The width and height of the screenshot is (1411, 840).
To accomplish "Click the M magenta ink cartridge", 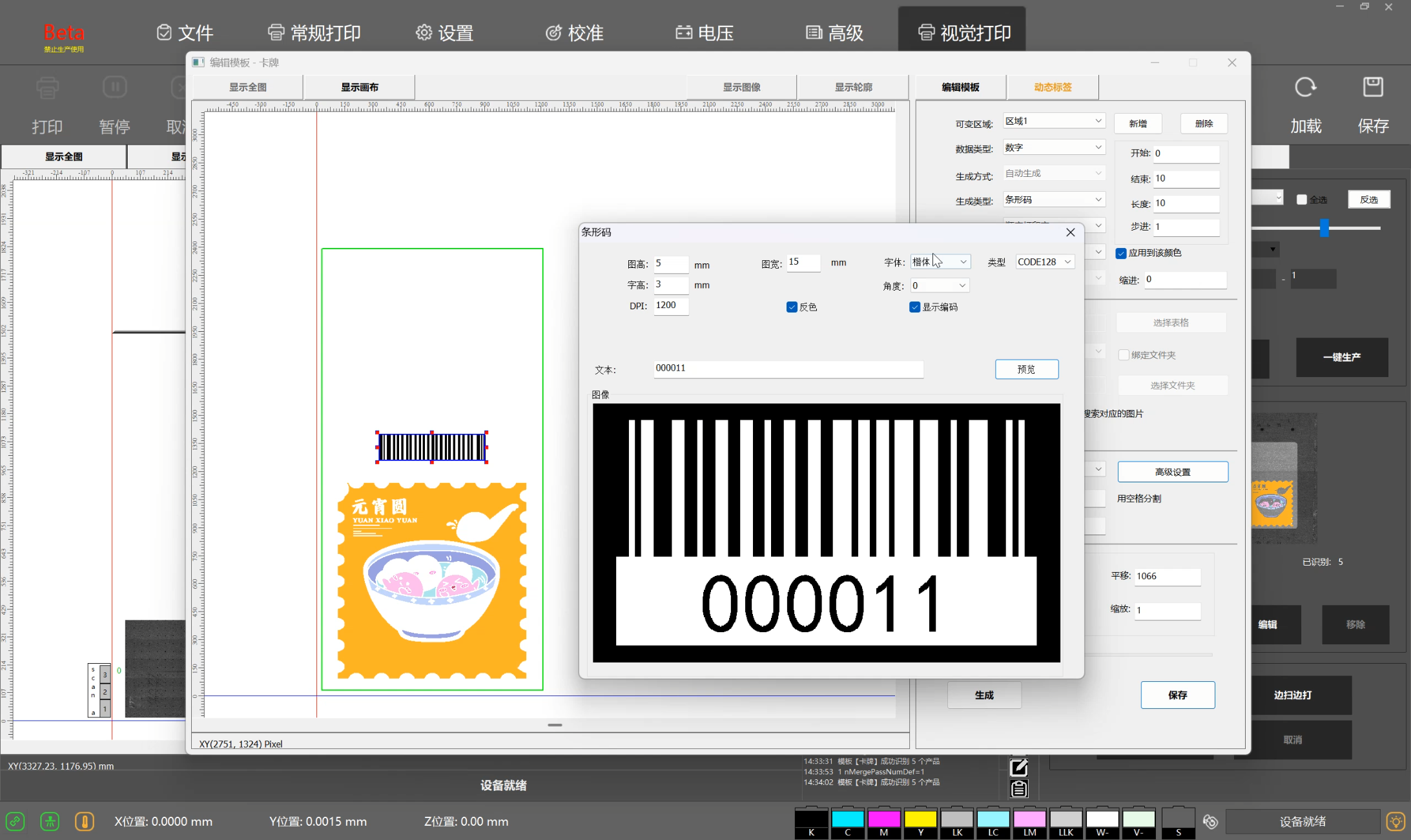I will point(884,823).
